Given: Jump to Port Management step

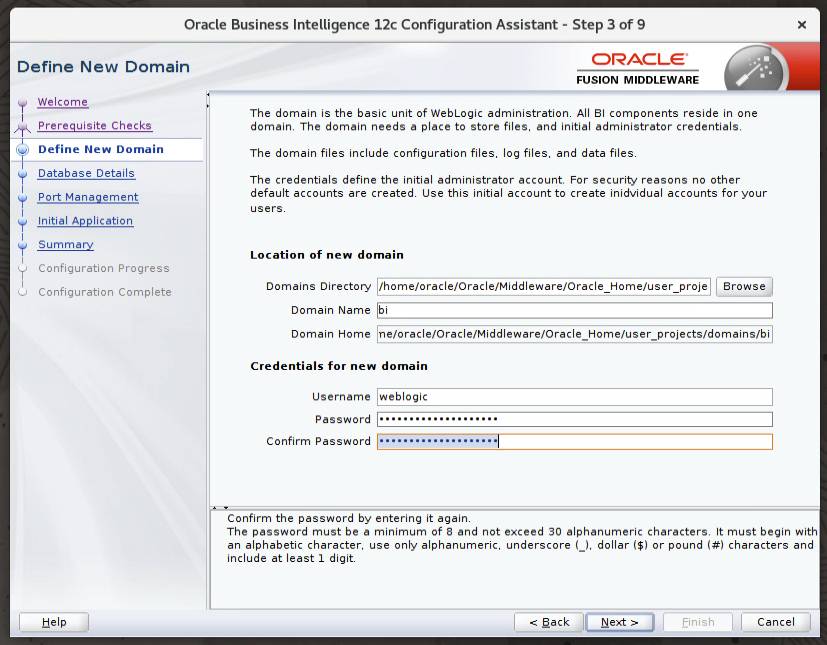Looking at the screenshot, I should coord(88,197).
